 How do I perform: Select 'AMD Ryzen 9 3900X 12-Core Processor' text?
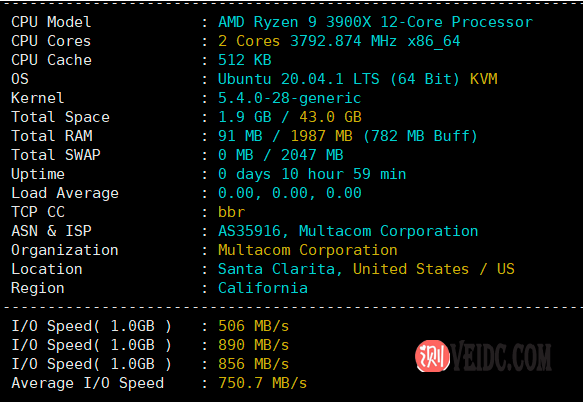click(376, 22)
